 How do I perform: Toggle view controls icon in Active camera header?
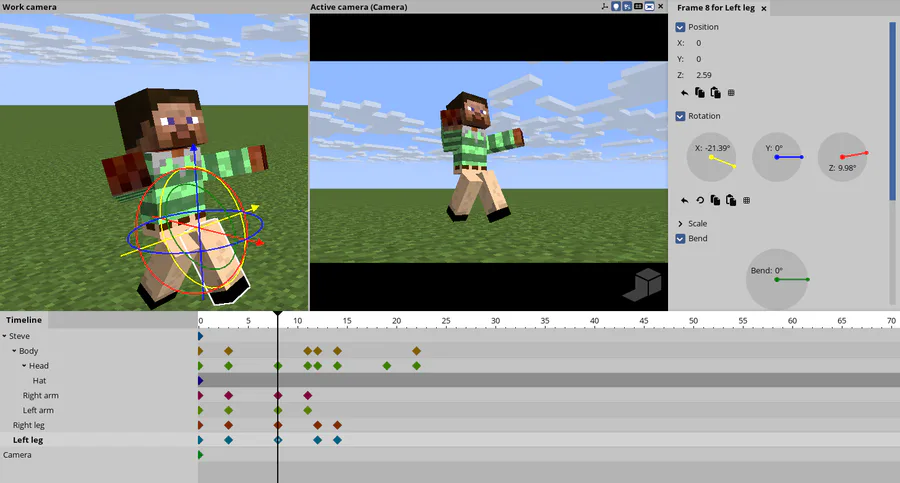click(x=604, y=6)
